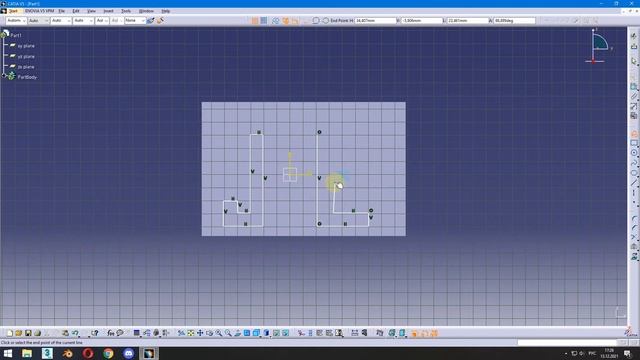Screen dimensions: 640x360
Task: Select the Rectangle sketch tool
Action: click(634, 143)
